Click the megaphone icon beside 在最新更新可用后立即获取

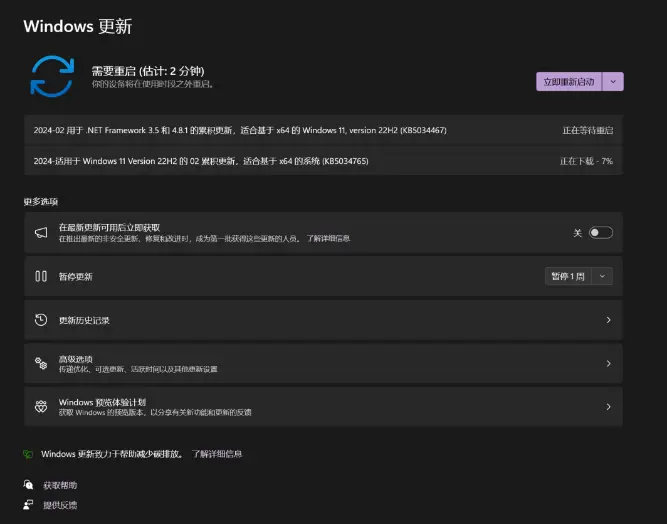click(41, 233)
